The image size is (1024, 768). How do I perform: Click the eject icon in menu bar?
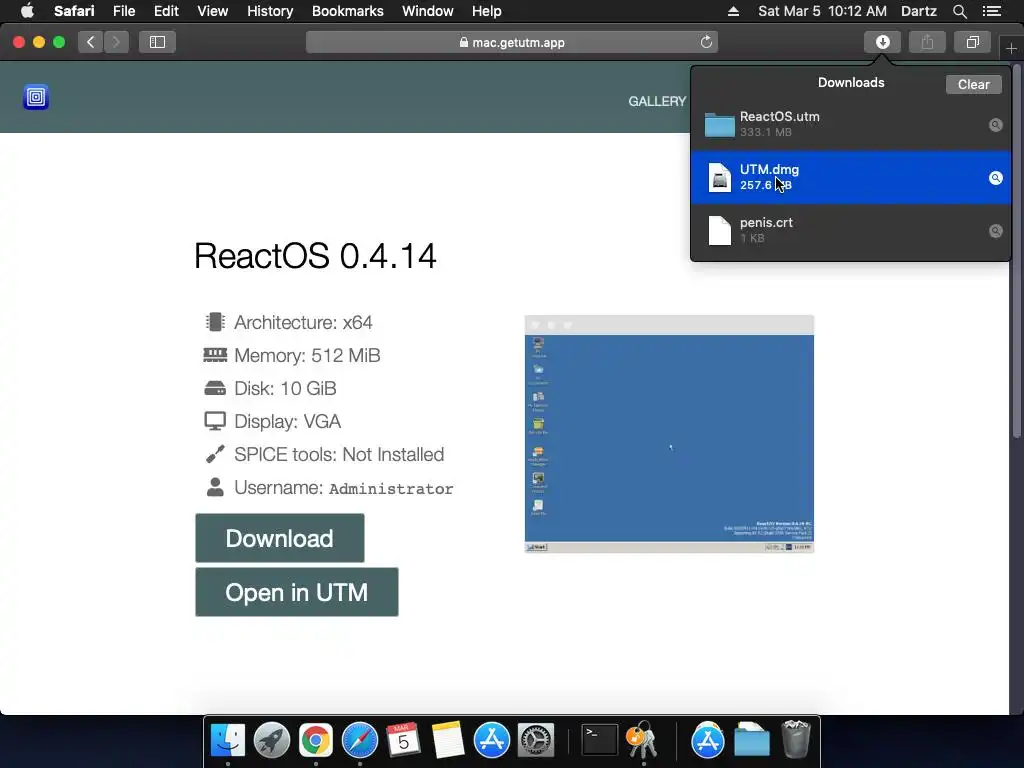click(x=733, y=11)
